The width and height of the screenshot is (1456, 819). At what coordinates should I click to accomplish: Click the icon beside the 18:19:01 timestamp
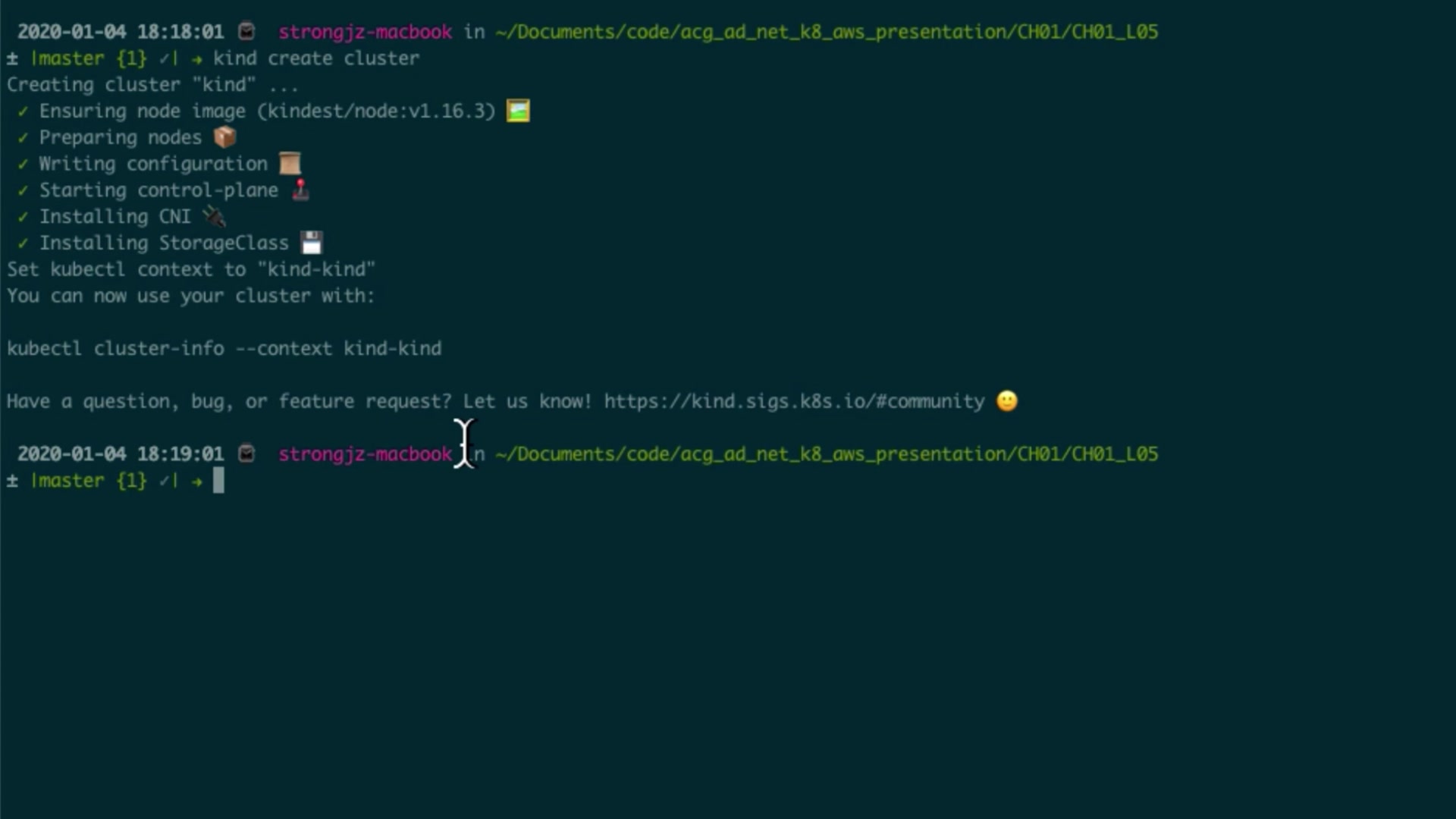coord(246,454)
